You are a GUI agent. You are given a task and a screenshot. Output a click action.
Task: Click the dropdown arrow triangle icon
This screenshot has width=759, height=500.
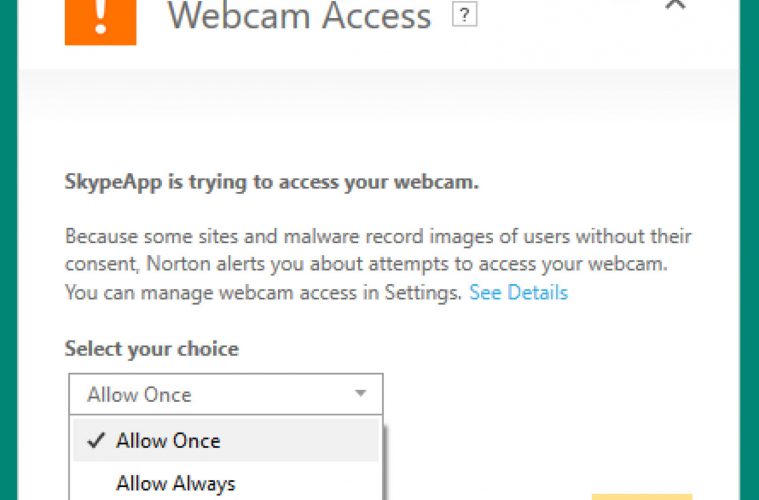point(360,393)
